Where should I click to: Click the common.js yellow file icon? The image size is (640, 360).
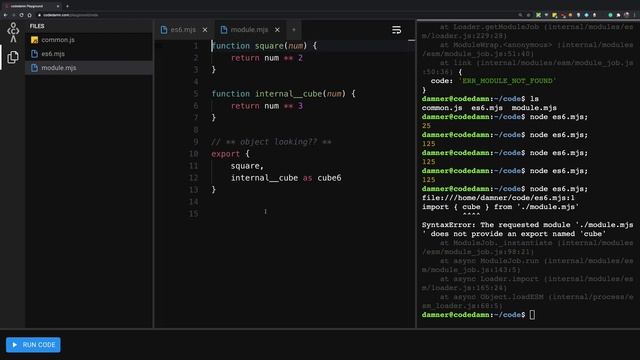click(34, 40)
